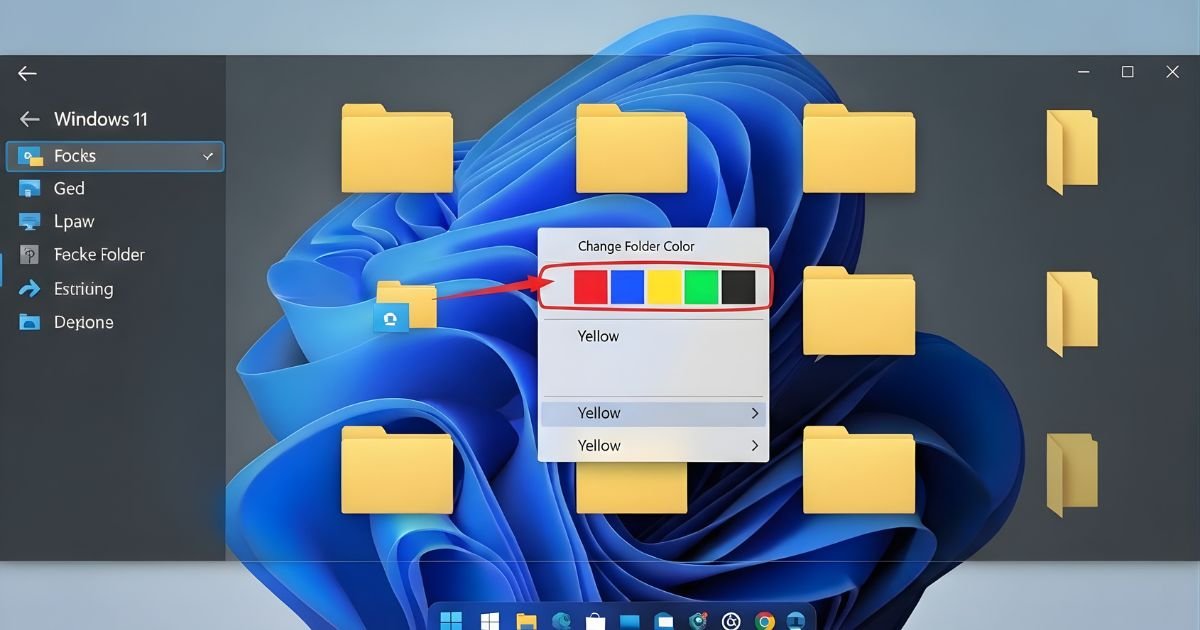Pick the green folder color swatch

[701, 287]
